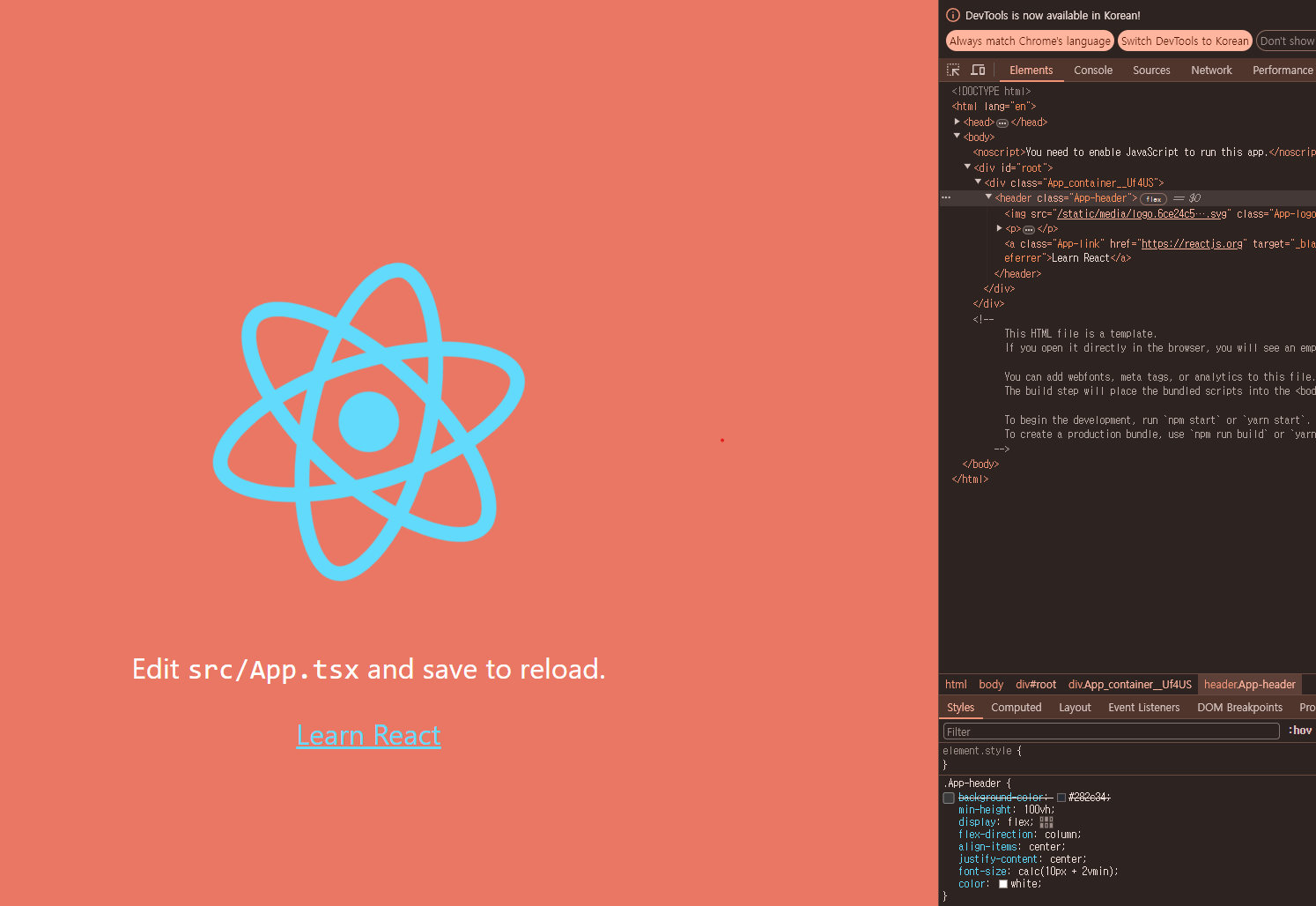Open the Sources tab
Viewport: 1316px width, 906px height.
(x=1151, y=71)
